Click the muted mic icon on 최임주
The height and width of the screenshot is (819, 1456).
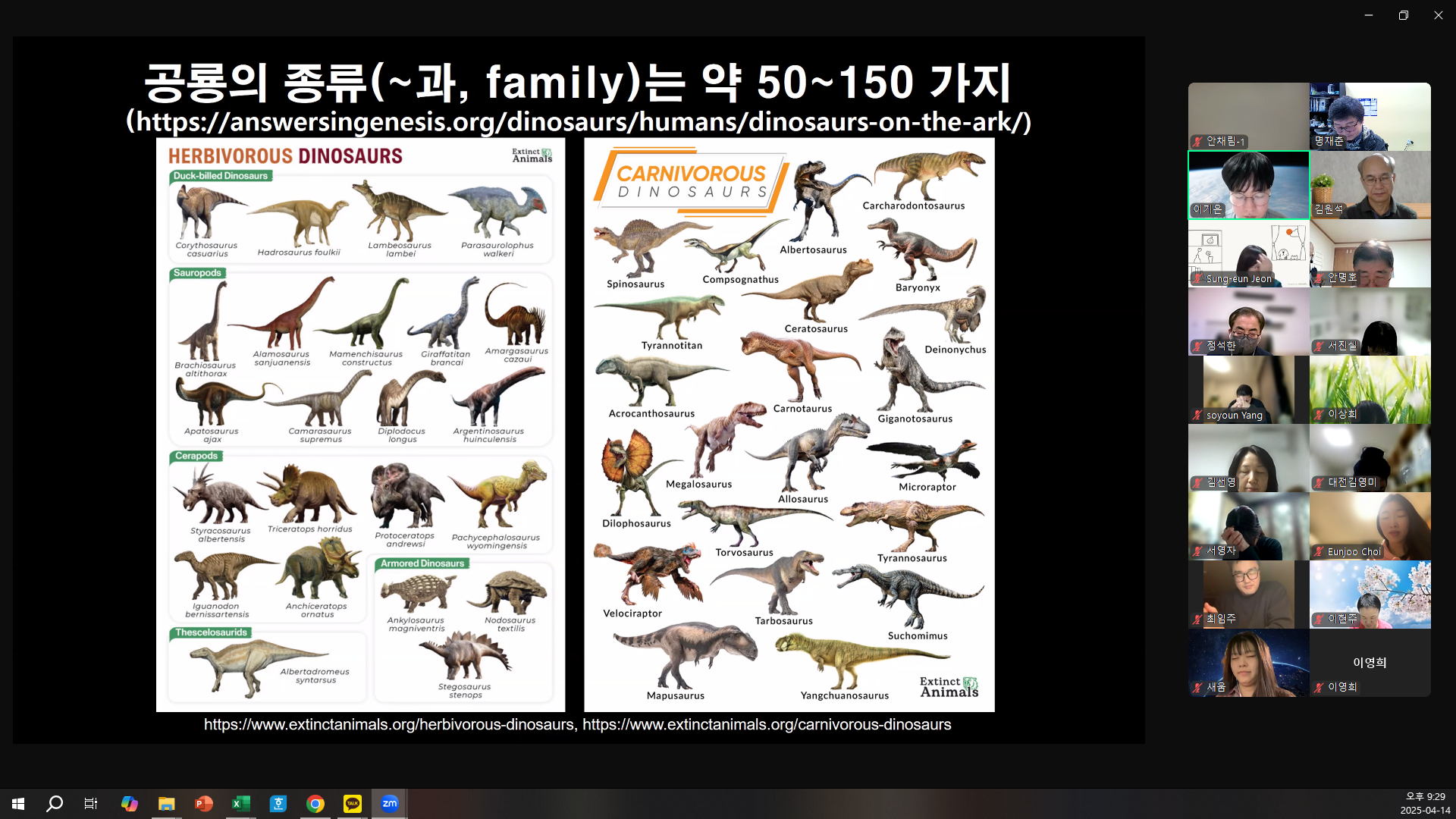[1197, 620]
